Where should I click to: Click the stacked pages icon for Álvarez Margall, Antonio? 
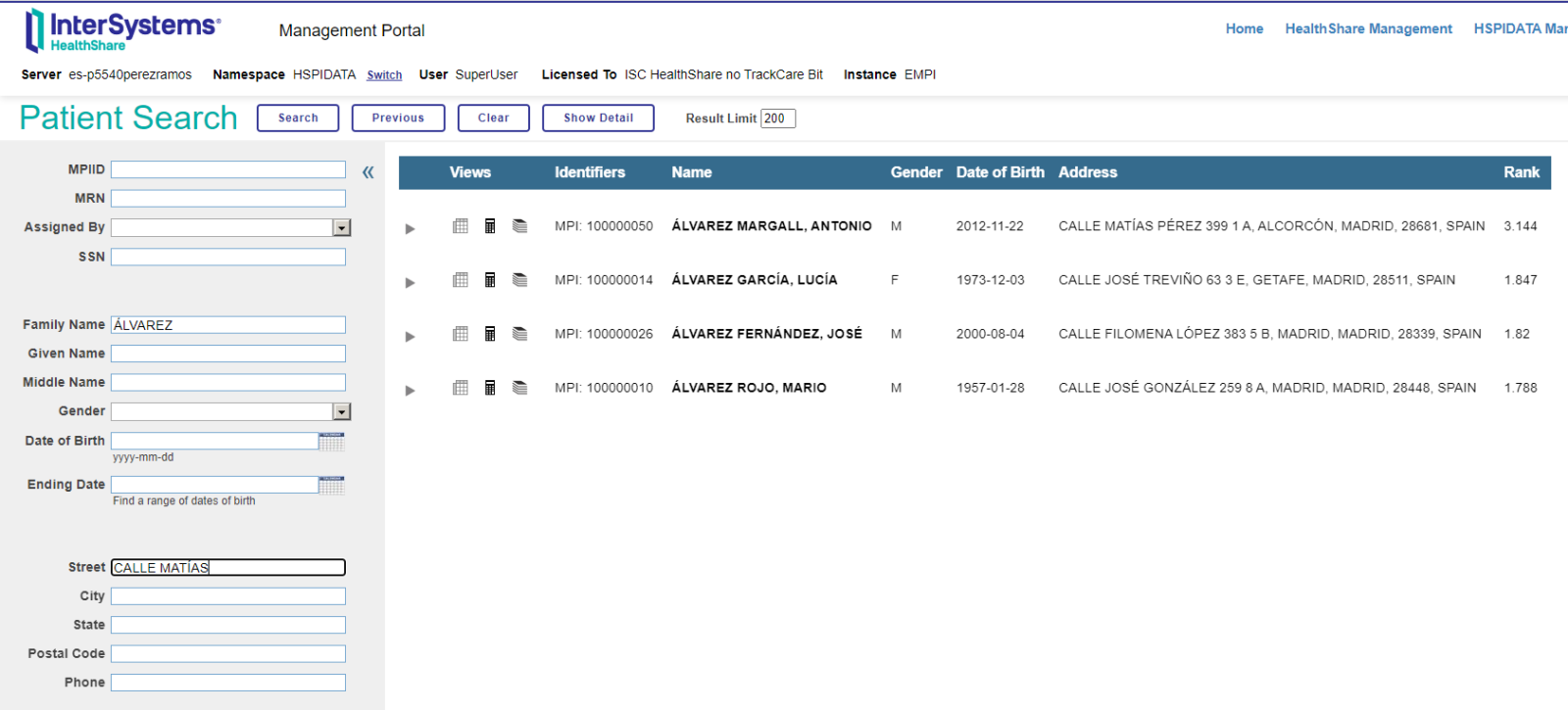click(520, 226)
